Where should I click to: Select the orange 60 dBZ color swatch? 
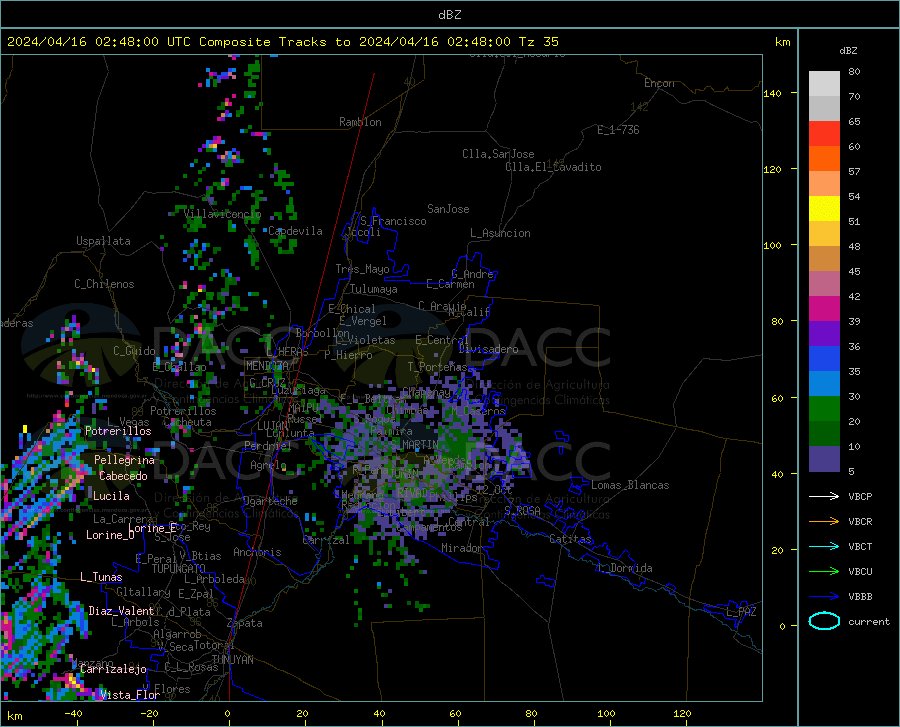(824, 159)
